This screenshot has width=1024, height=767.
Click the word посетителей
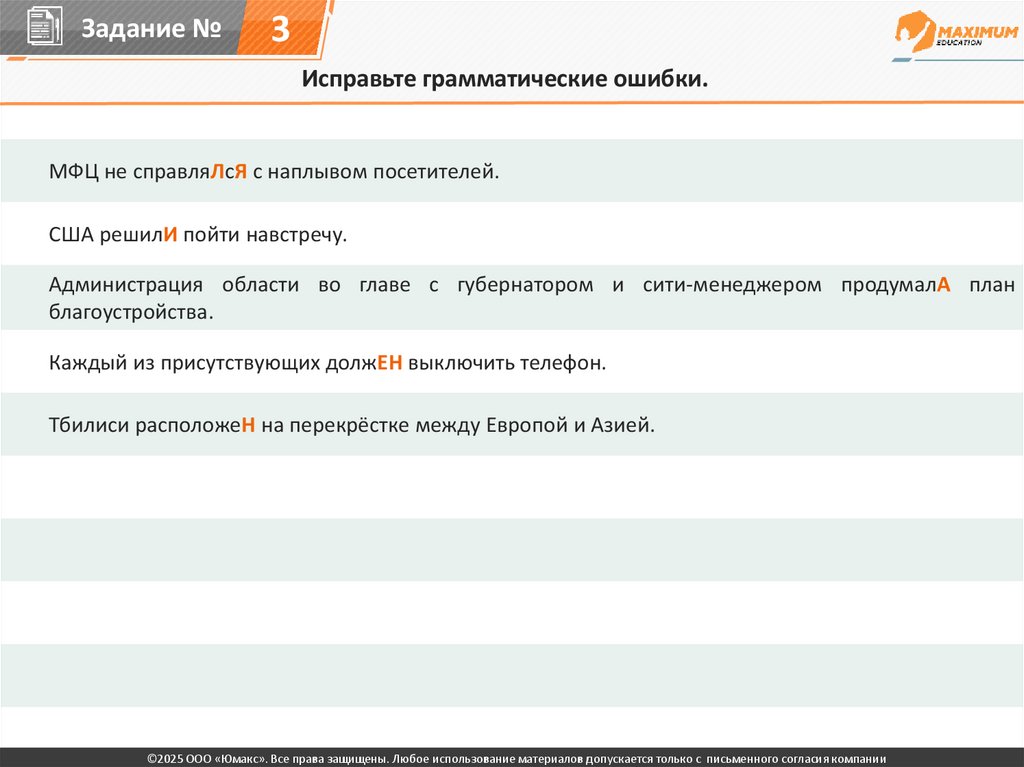[436, 172]
